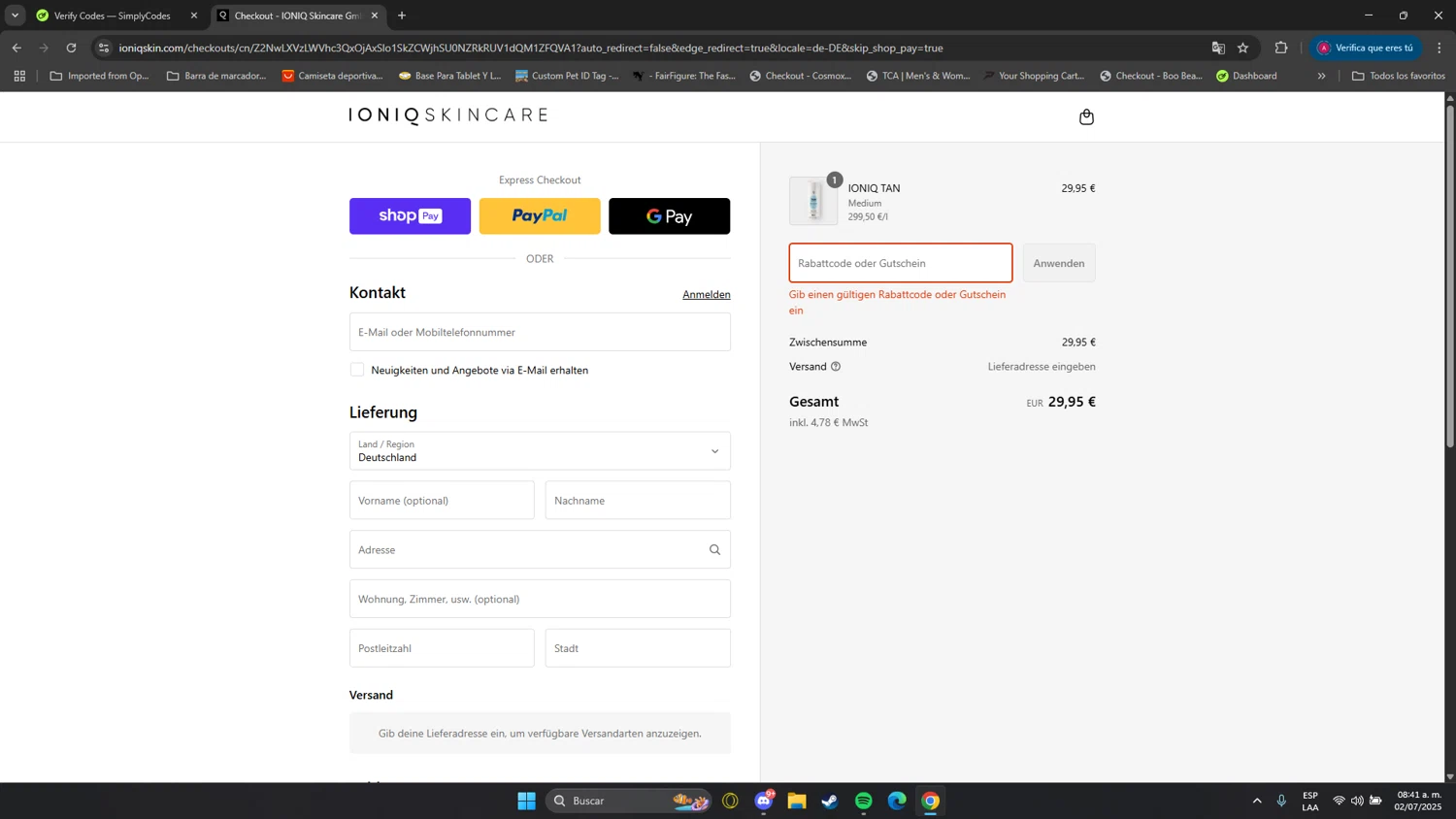Switch to Verify Codes — SimplyCodes tab
Image resolution: width=1456 pixels, height=819 pixels.
pyautogui.click(x=112, y=16)
